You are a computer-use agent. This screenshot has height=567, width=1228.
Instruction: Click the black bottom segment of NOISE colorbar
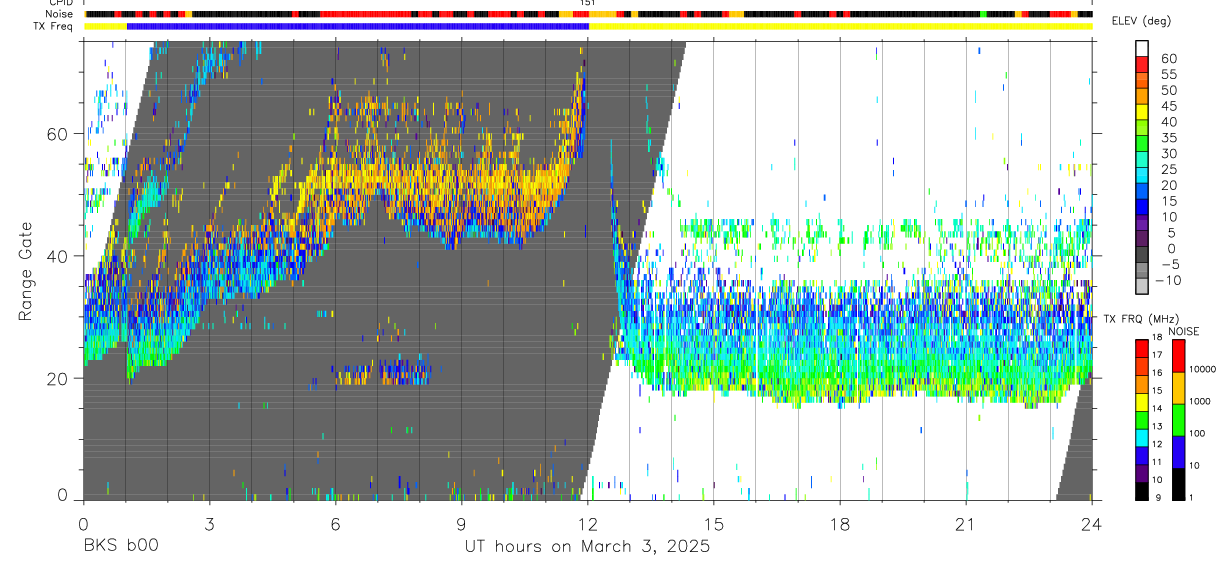pos(1177,484)
